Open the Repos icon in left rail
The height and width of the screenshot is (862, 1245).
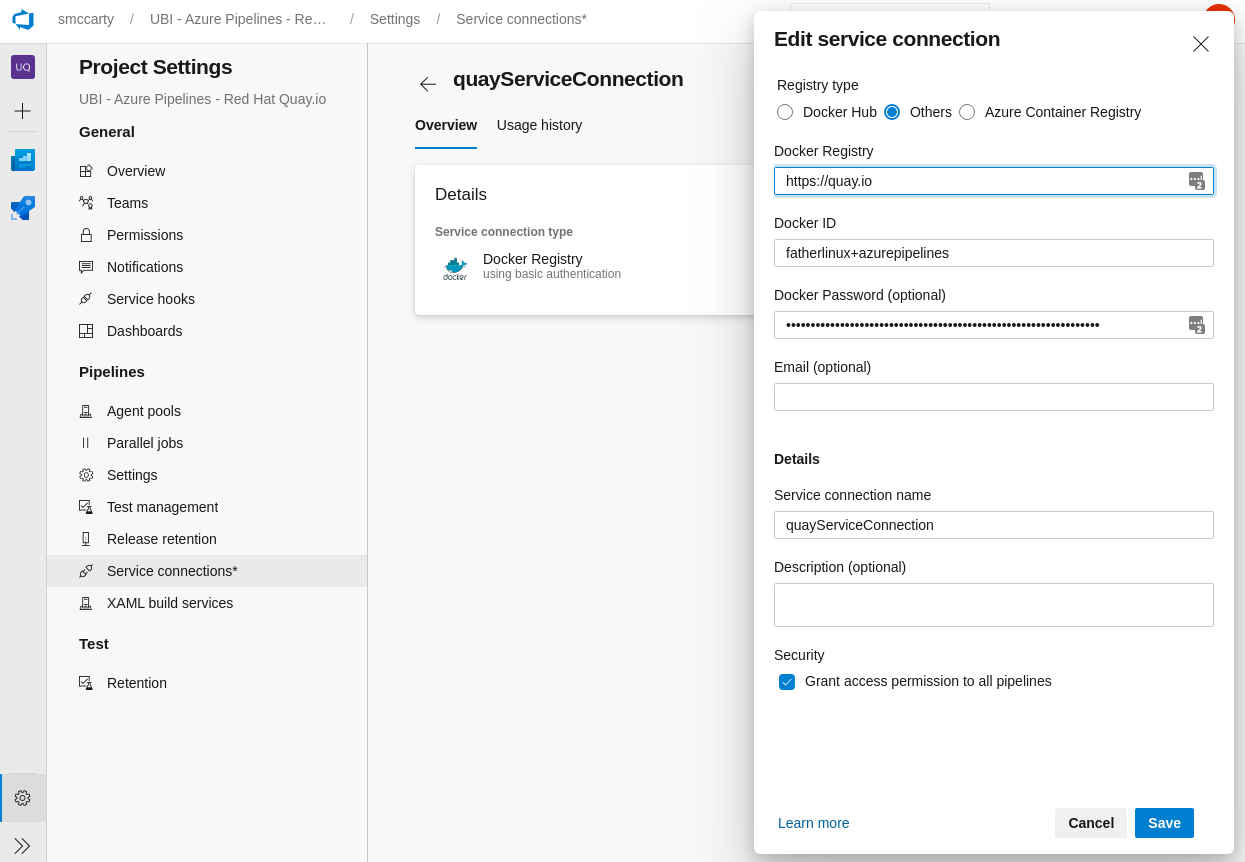pos(23,208)
